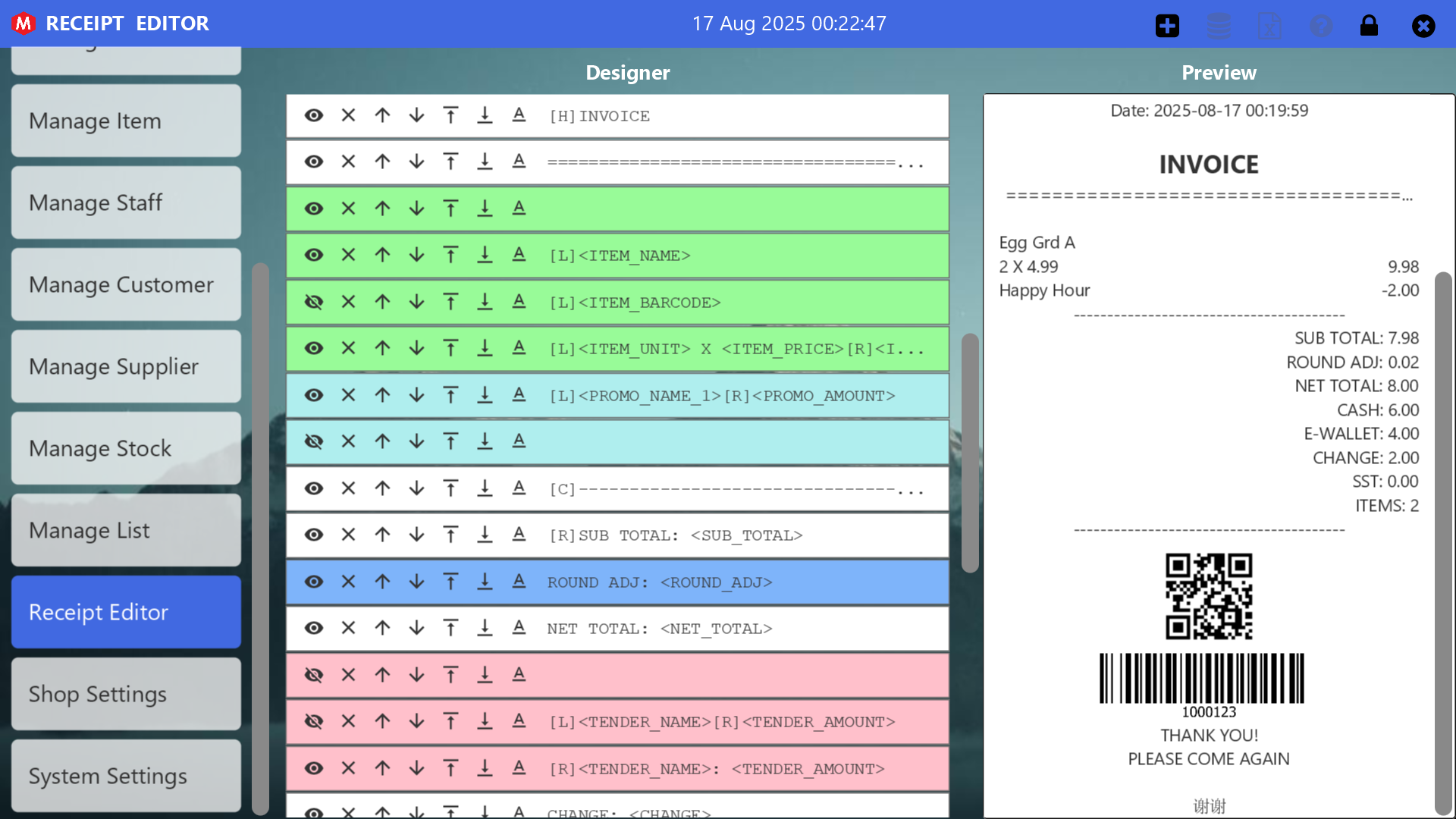The image size is (1456, 819).
Task: Click the designer list vertical scrollbar
Action: [970, 453]
